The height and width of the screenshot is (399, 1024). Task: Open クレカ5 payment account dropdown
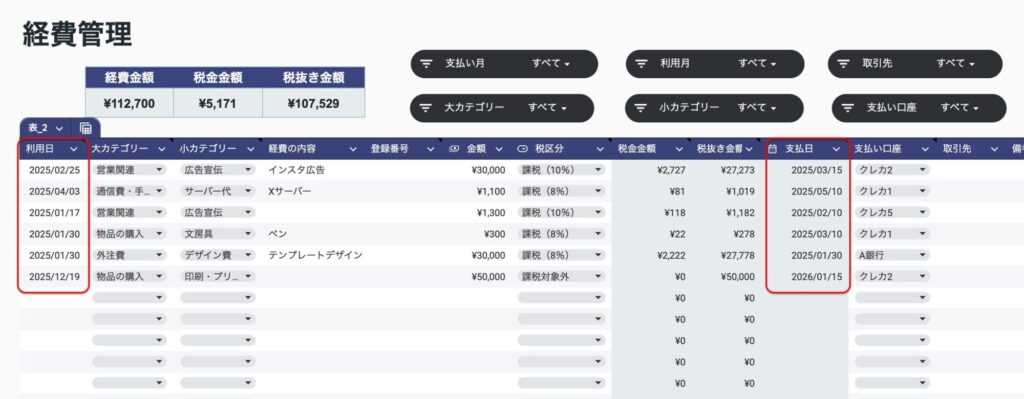[892, 213]
